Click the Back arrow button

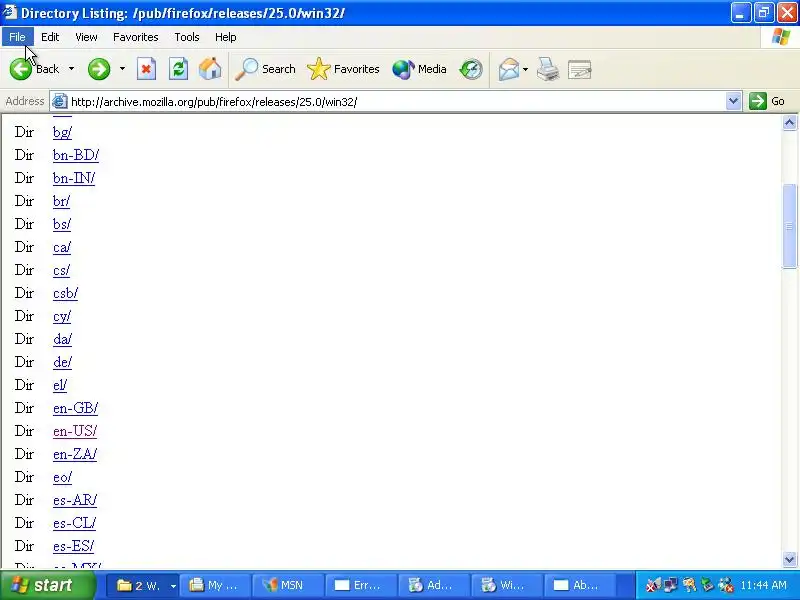click(x=34, y=69)
